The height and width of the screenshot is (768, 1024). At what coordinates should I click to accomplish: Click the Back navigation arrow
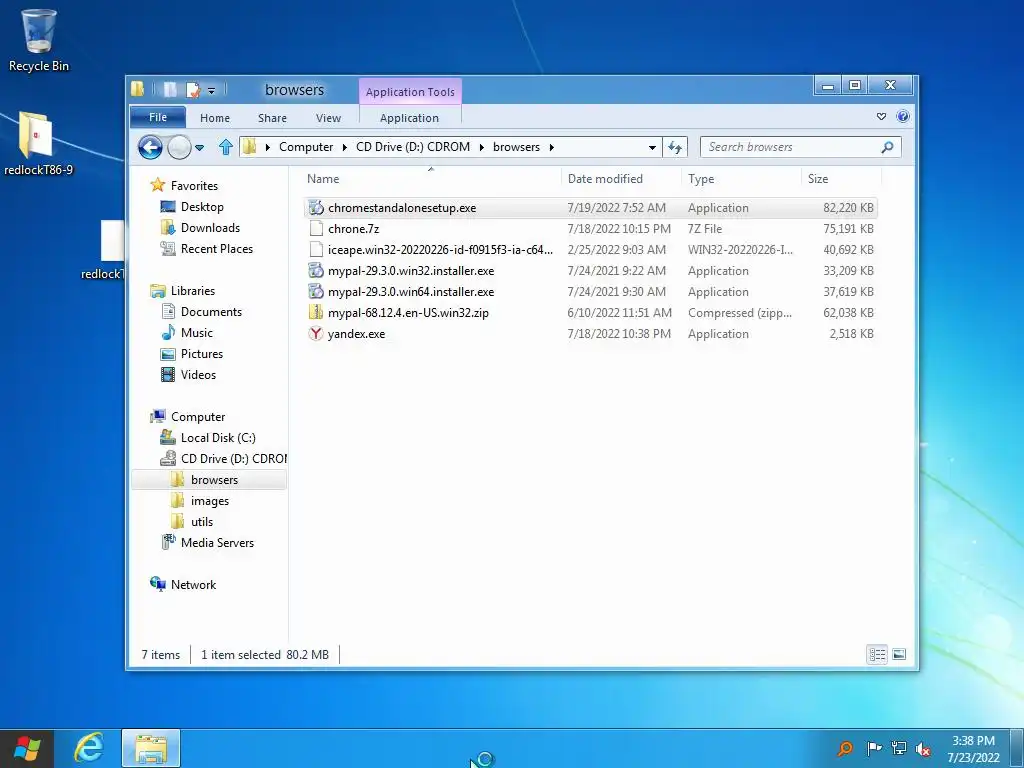[x=150, y=148]
